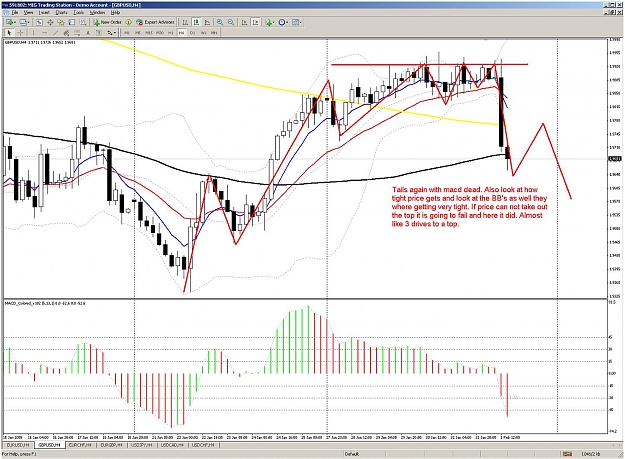Expand the Periods dropdown arrow
This screenshot has height=459, width=625.
pyautogui.click(x=287, y=23)
